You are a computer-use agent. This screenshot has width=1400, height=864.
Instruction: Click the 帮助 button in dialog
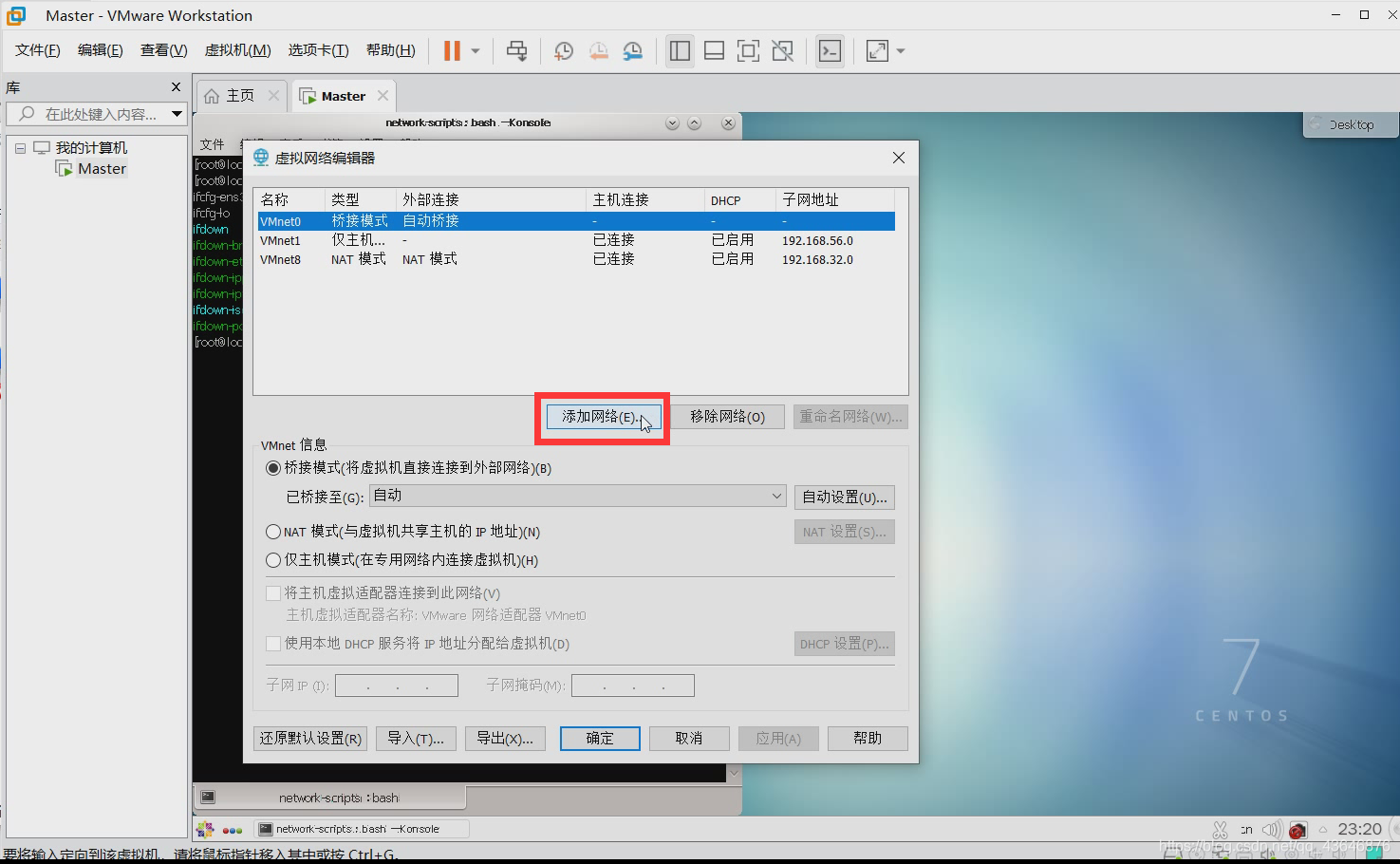coord(868,739)
